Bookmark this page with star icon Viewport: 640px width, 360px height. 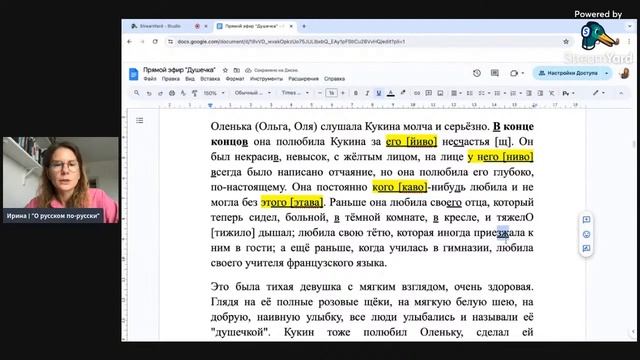tap(566, 42)
